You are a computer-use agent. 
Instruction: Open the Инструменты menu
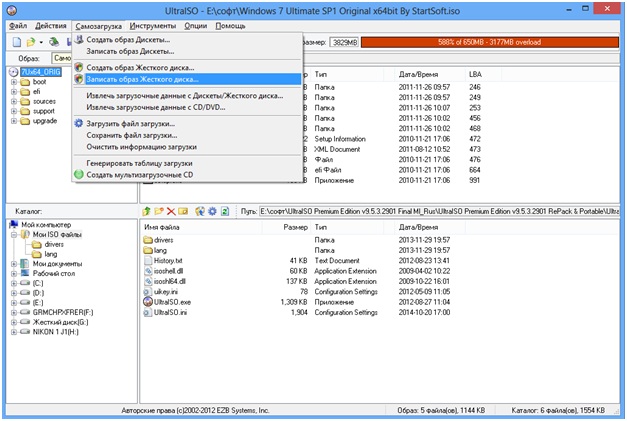click(x=153, y=26)
